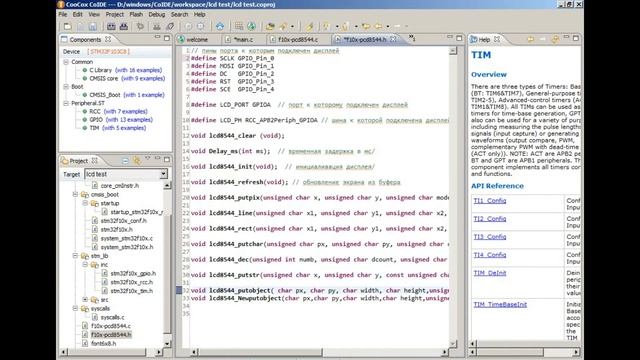Open GPIO 'with 13 examples' link
The height and width of the screenshot is (360, 640).
(x=129, y=120)
